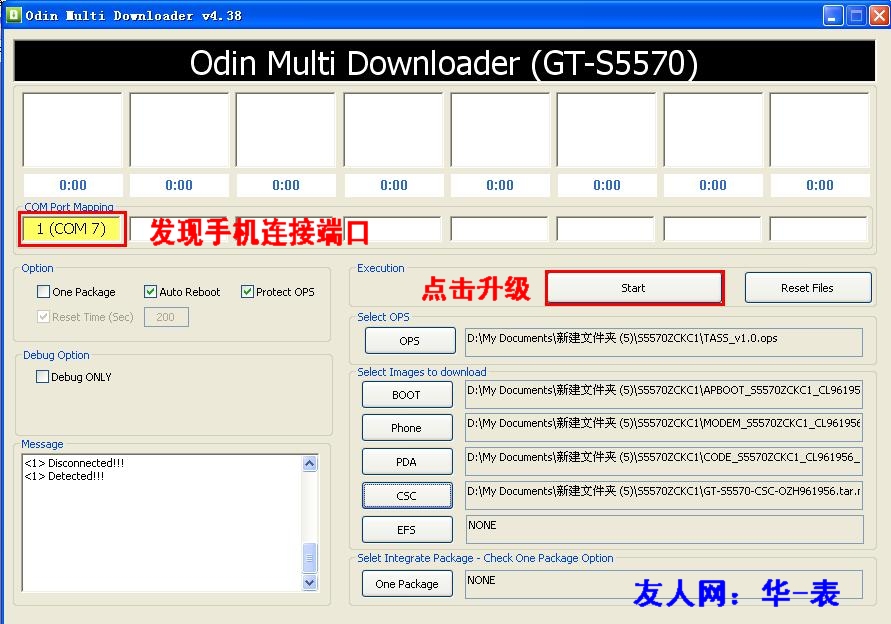Toggle the Reset Time (Sec) checkbox
The width and height of the screenshot is (891, 624).
[43, 317]
